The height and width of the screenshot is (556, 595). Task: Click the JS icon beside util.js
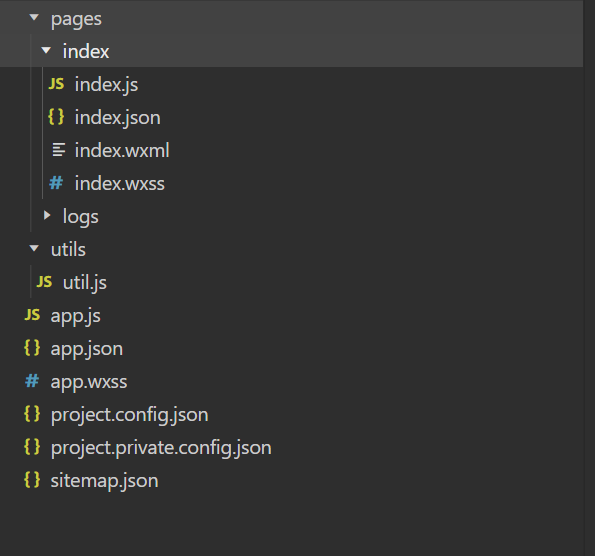(44, 282)
